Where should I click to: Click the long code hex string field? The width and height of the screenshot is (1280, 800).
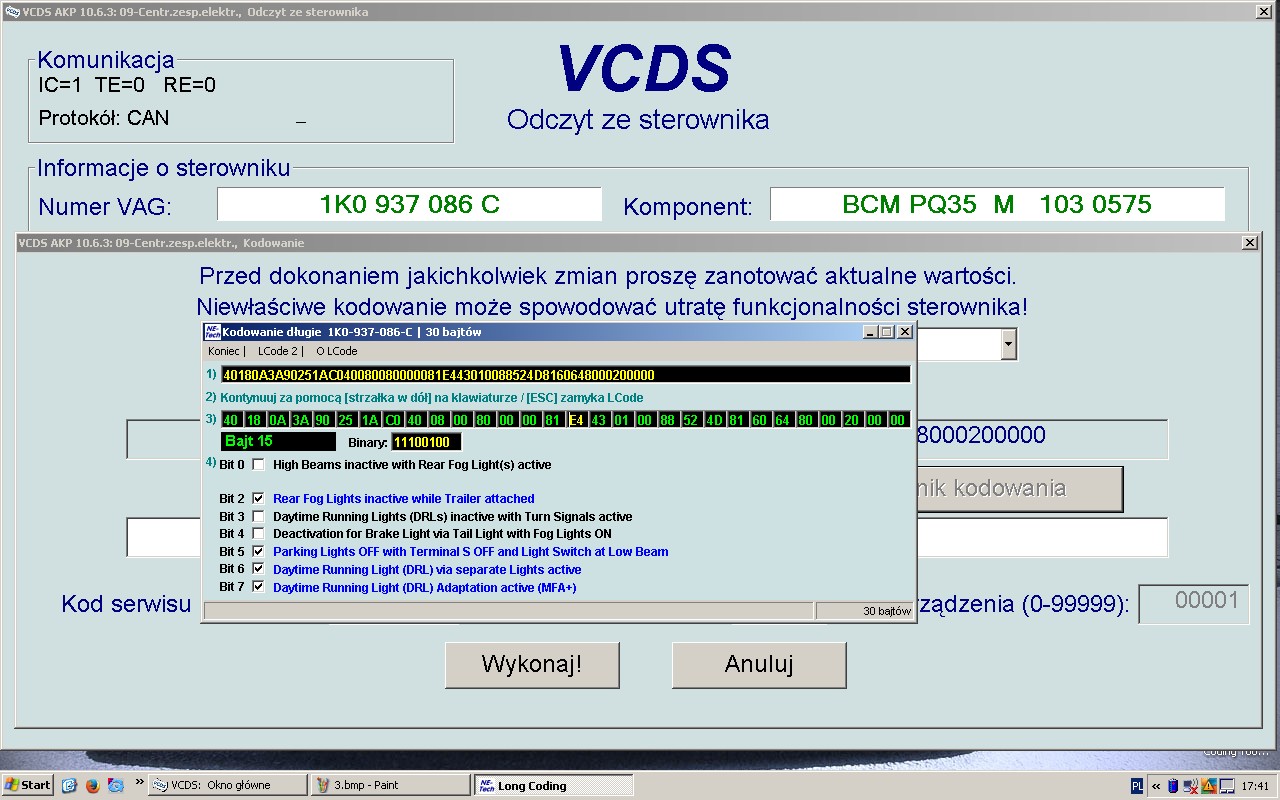[566, 375]
